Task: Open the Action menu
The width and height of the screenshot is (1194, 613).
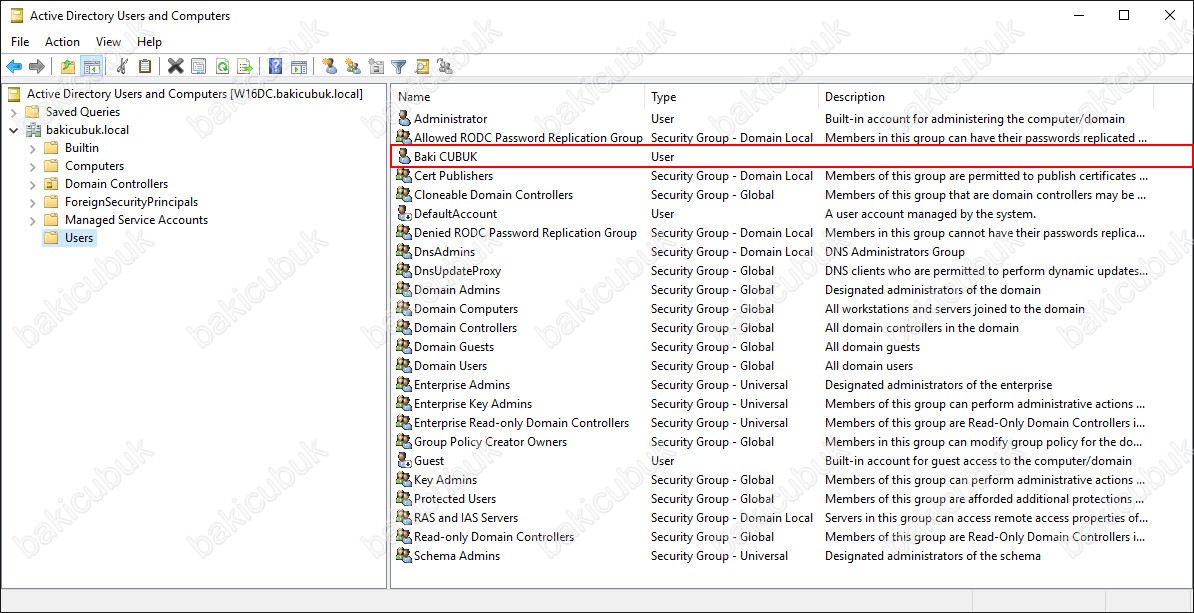Action: pyautogui.click(x=62, y=42)
